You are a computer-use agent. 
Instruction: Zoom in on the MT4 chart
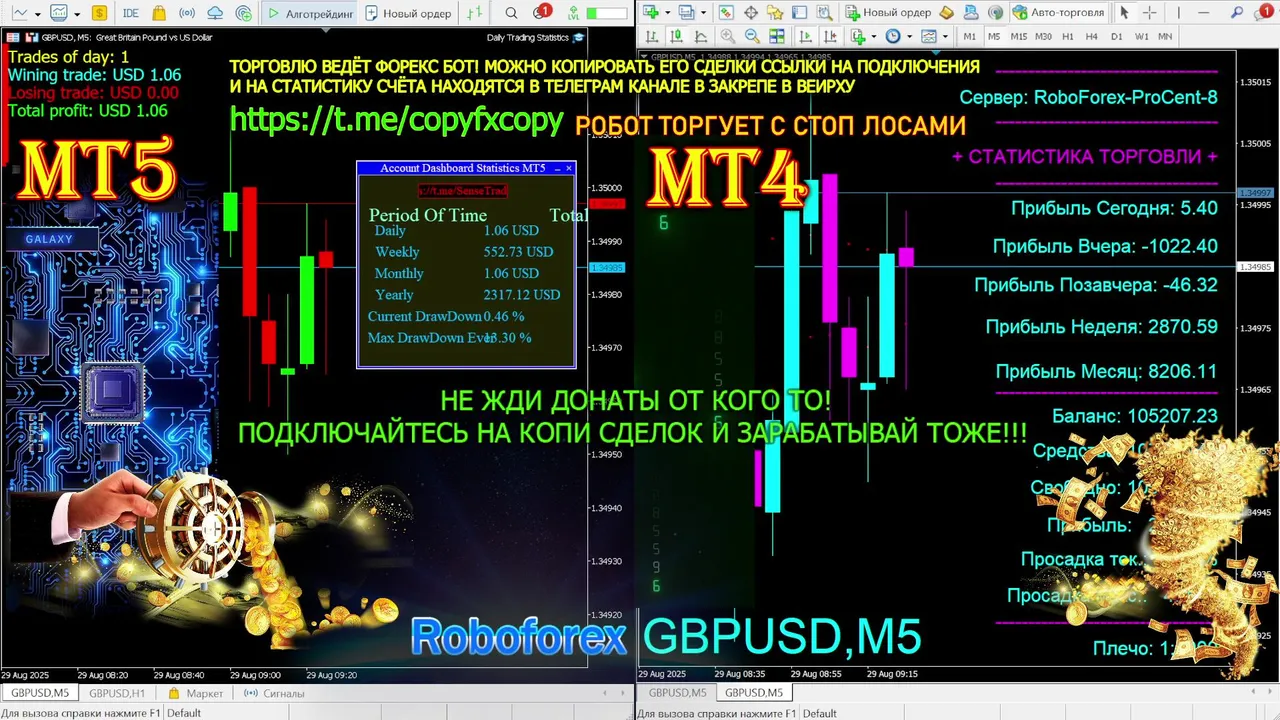728,36
